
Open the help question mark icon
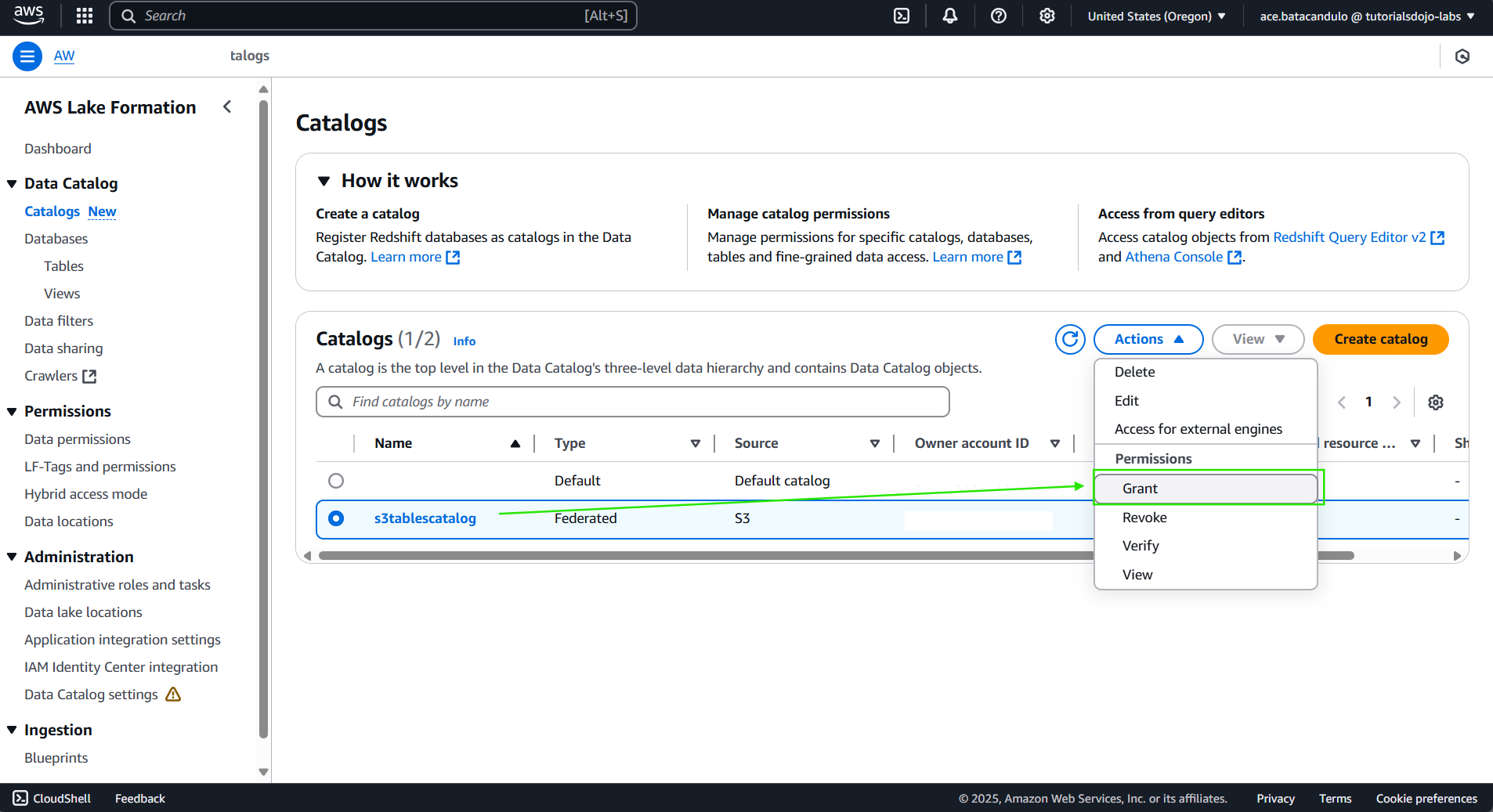coord(999,16)
